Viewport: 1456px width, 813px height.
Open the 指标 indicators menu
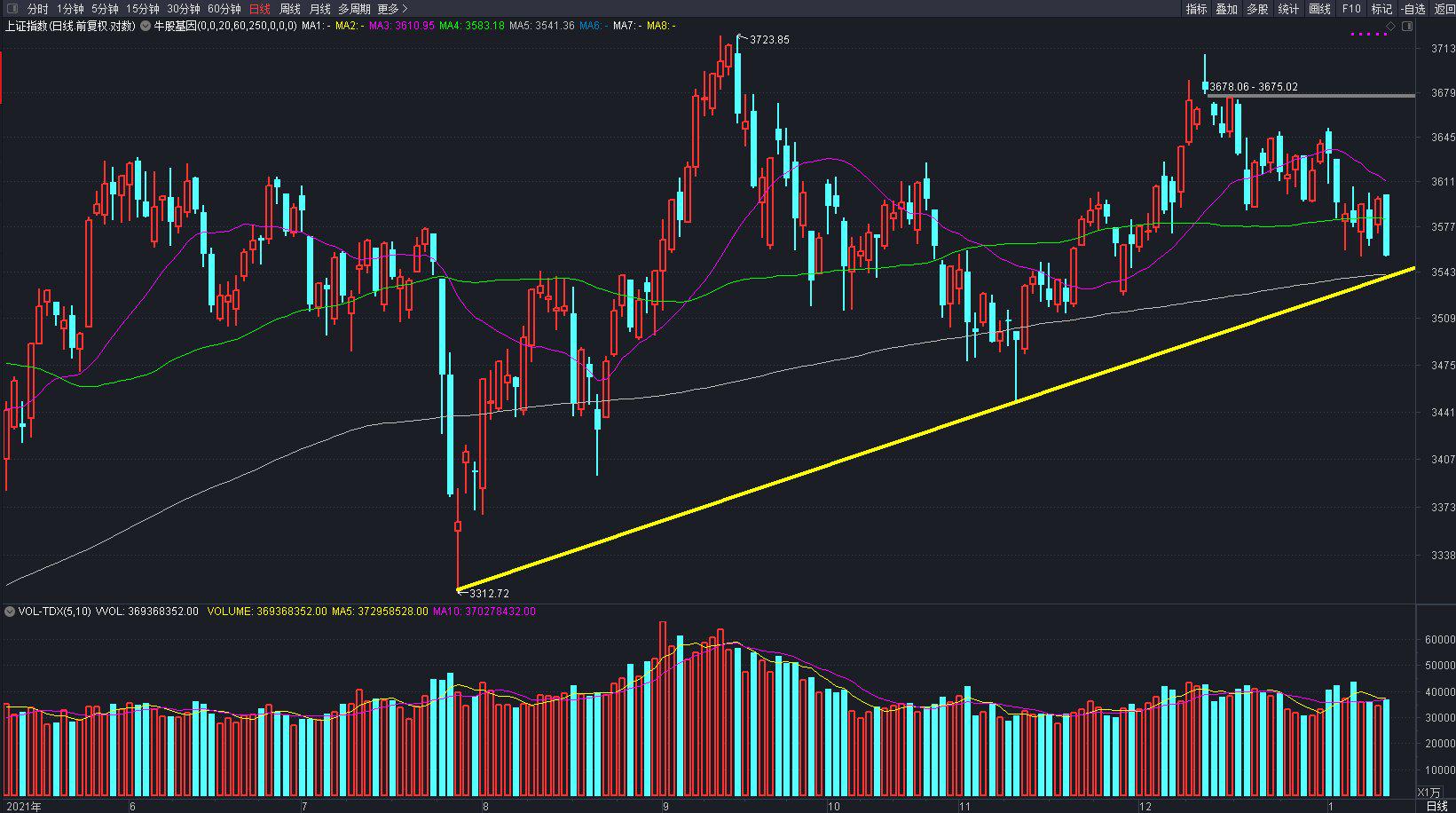coord(1196,9)
